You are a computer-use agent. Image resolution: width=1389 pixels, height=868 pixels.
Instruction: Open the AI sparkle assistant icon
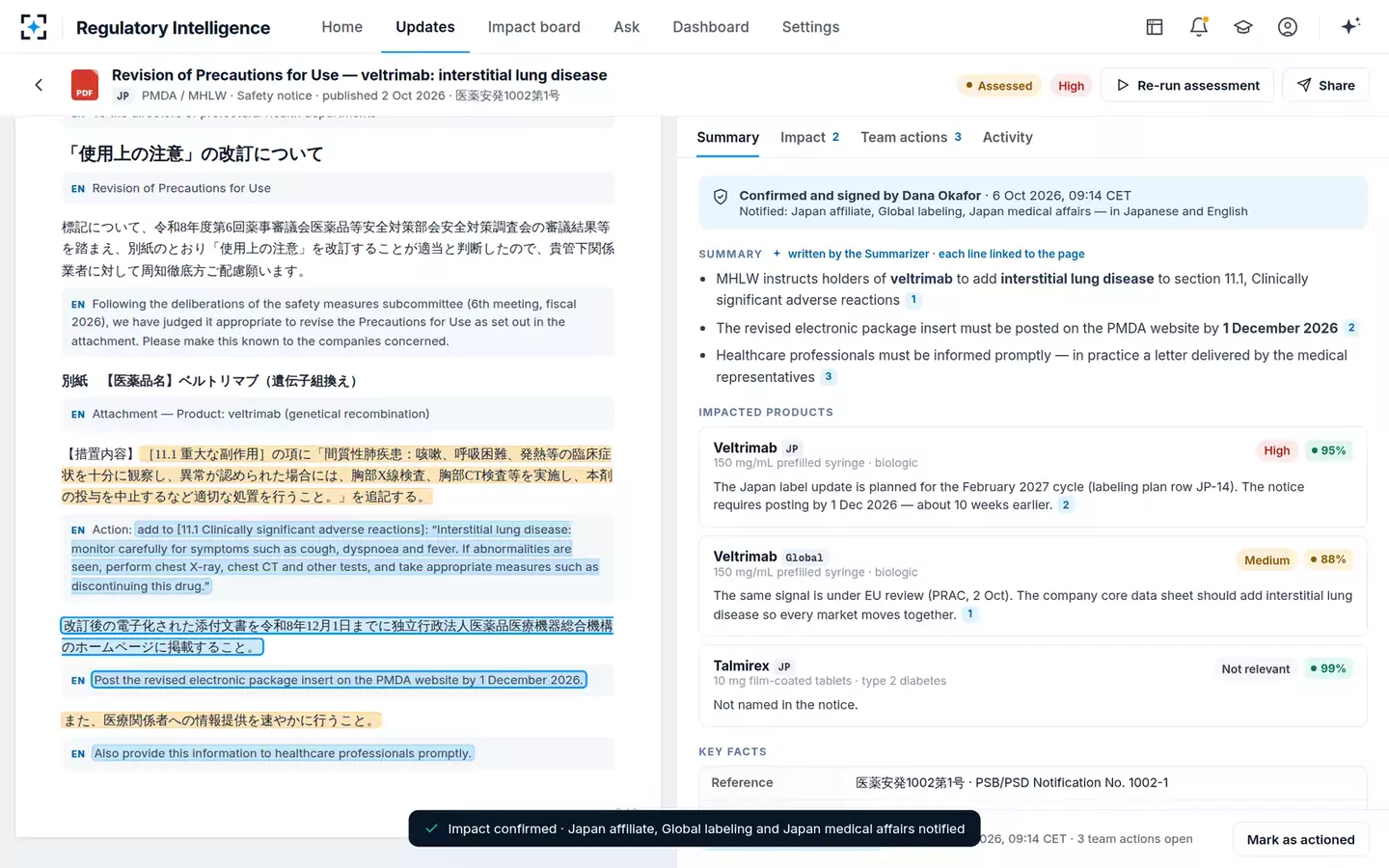(x=1350, y=26)
